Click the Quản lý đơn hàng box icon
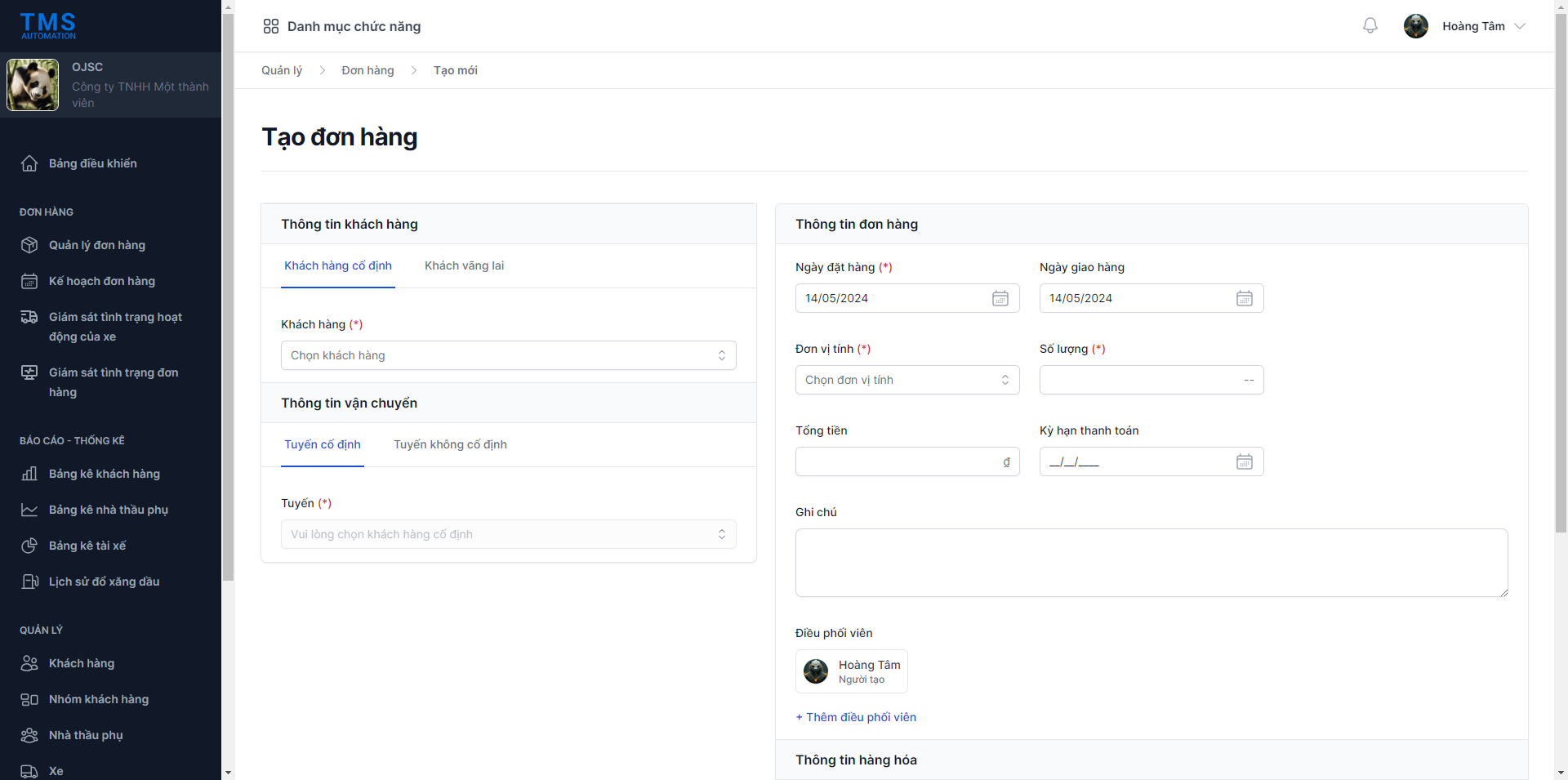 point(29,245)
